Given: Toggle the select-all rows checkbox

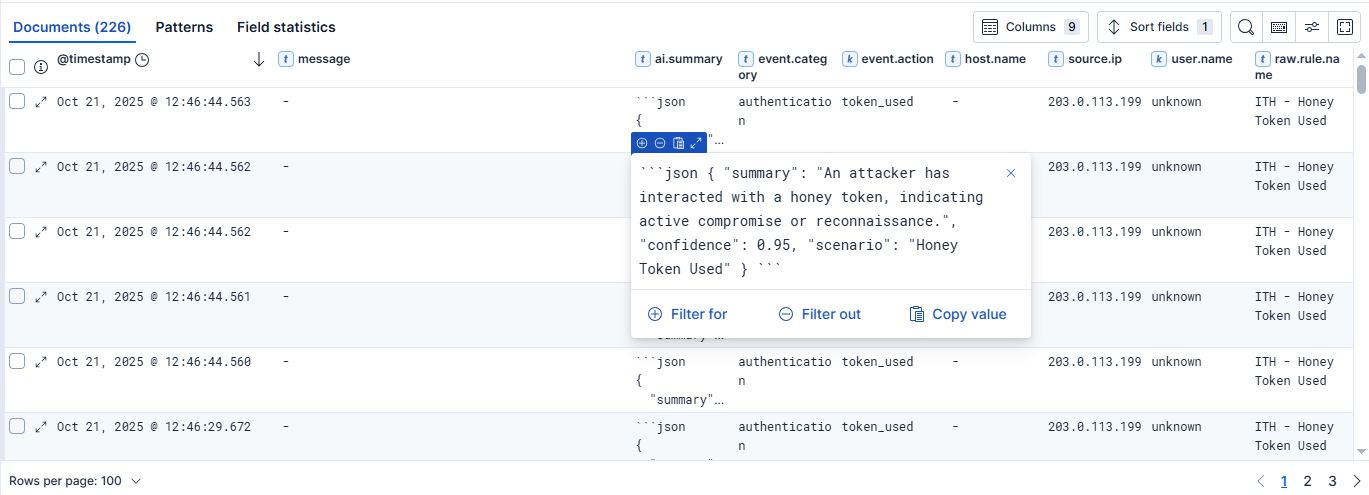Looking at the screenshot, I should [17, 67].
